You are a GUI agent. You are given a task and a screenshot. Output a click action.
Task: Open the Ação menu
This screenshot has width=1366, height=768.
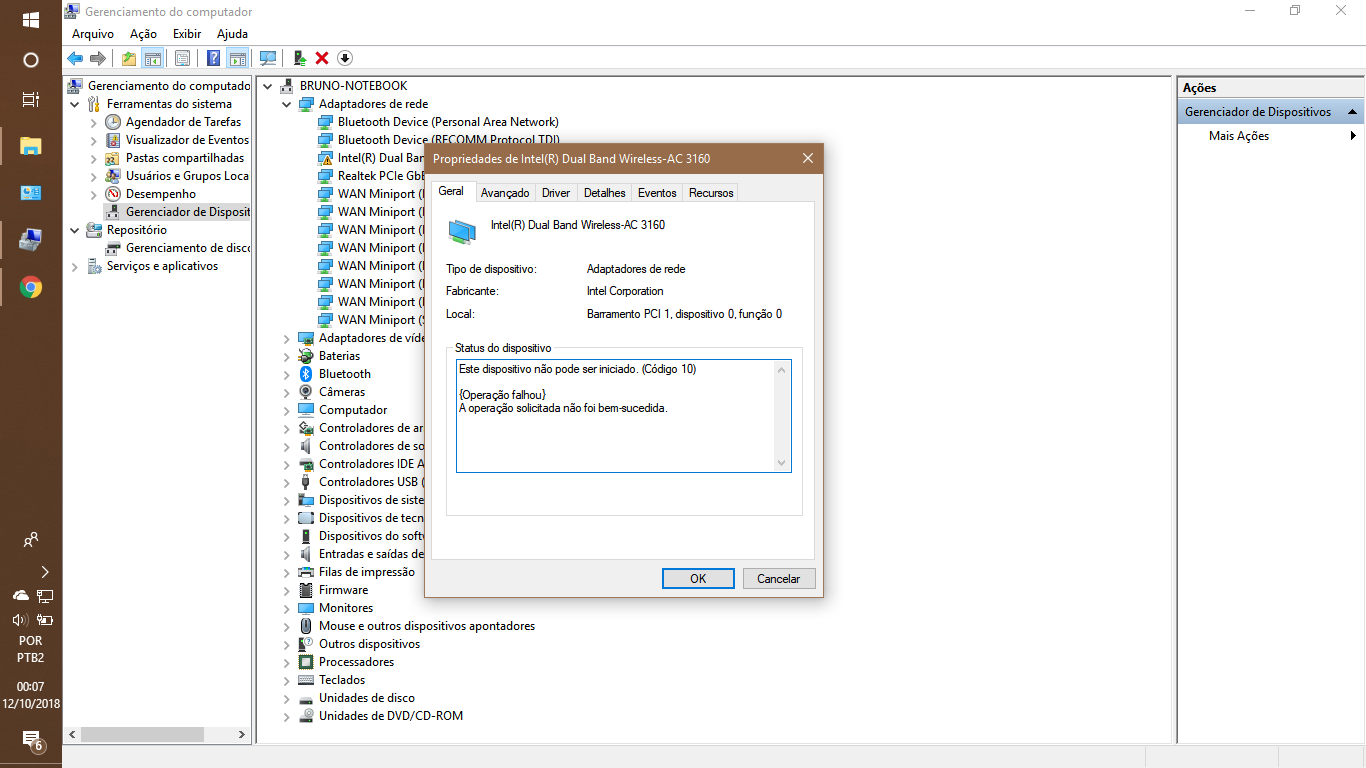pyautogui.click(x=143, y=34)
